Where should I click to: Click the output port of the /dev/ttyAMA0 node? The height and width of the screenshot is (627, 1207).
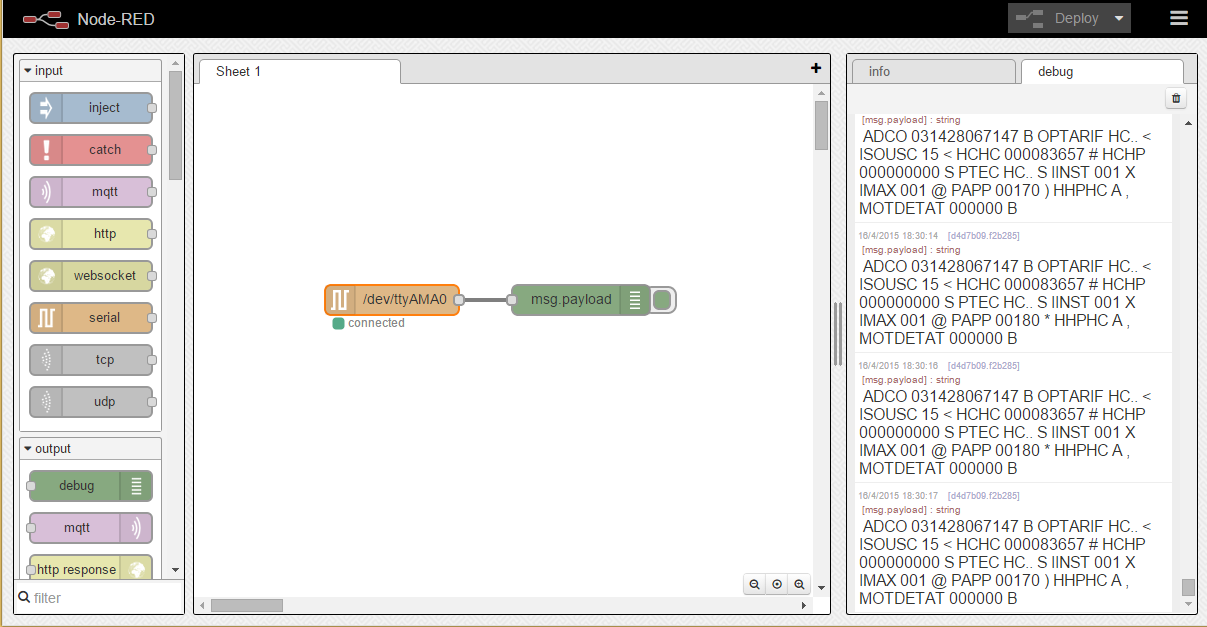click(x=459, y=299)
